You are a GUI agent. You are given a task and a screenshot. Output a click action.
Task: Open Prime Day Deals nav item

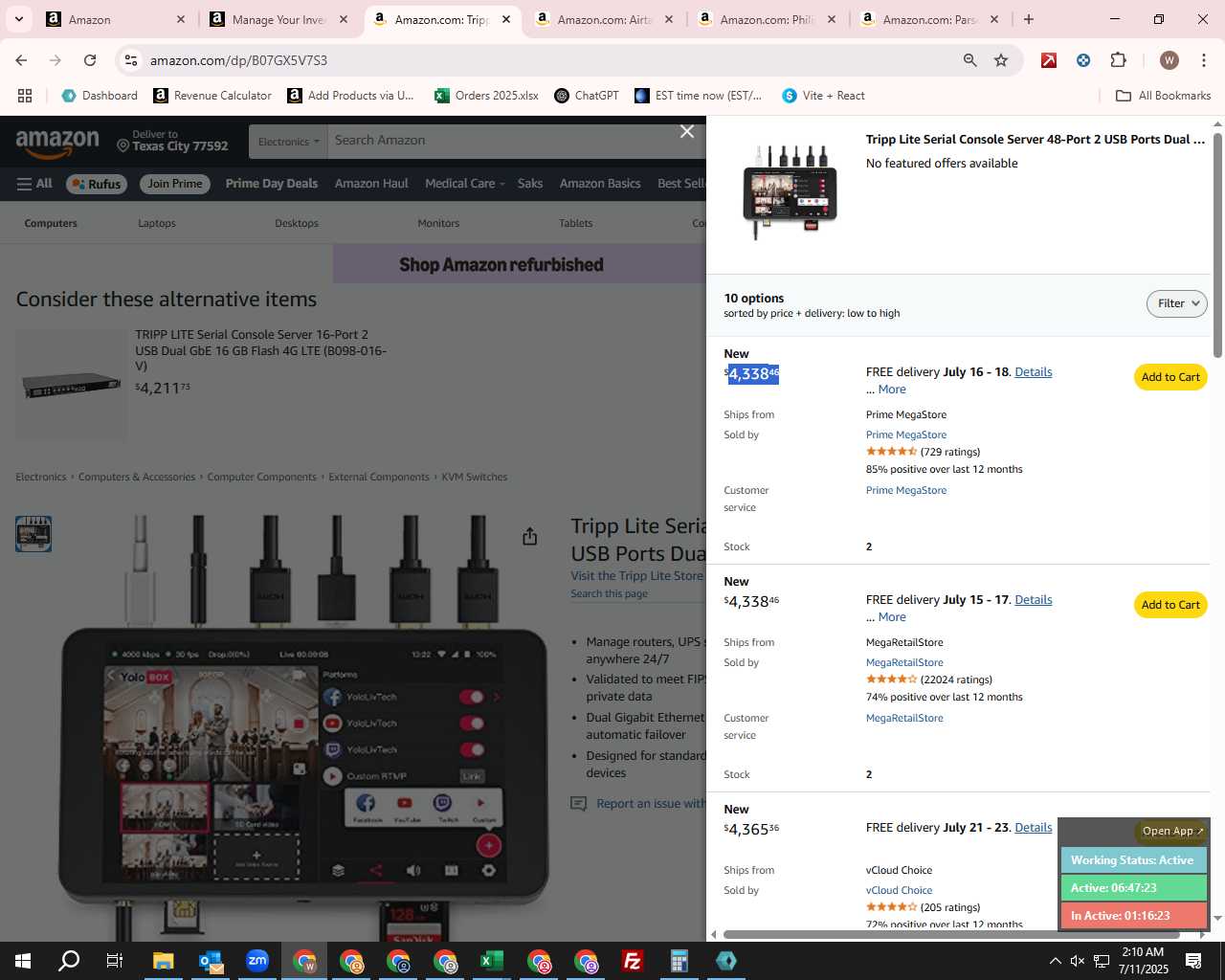(272, 184)
